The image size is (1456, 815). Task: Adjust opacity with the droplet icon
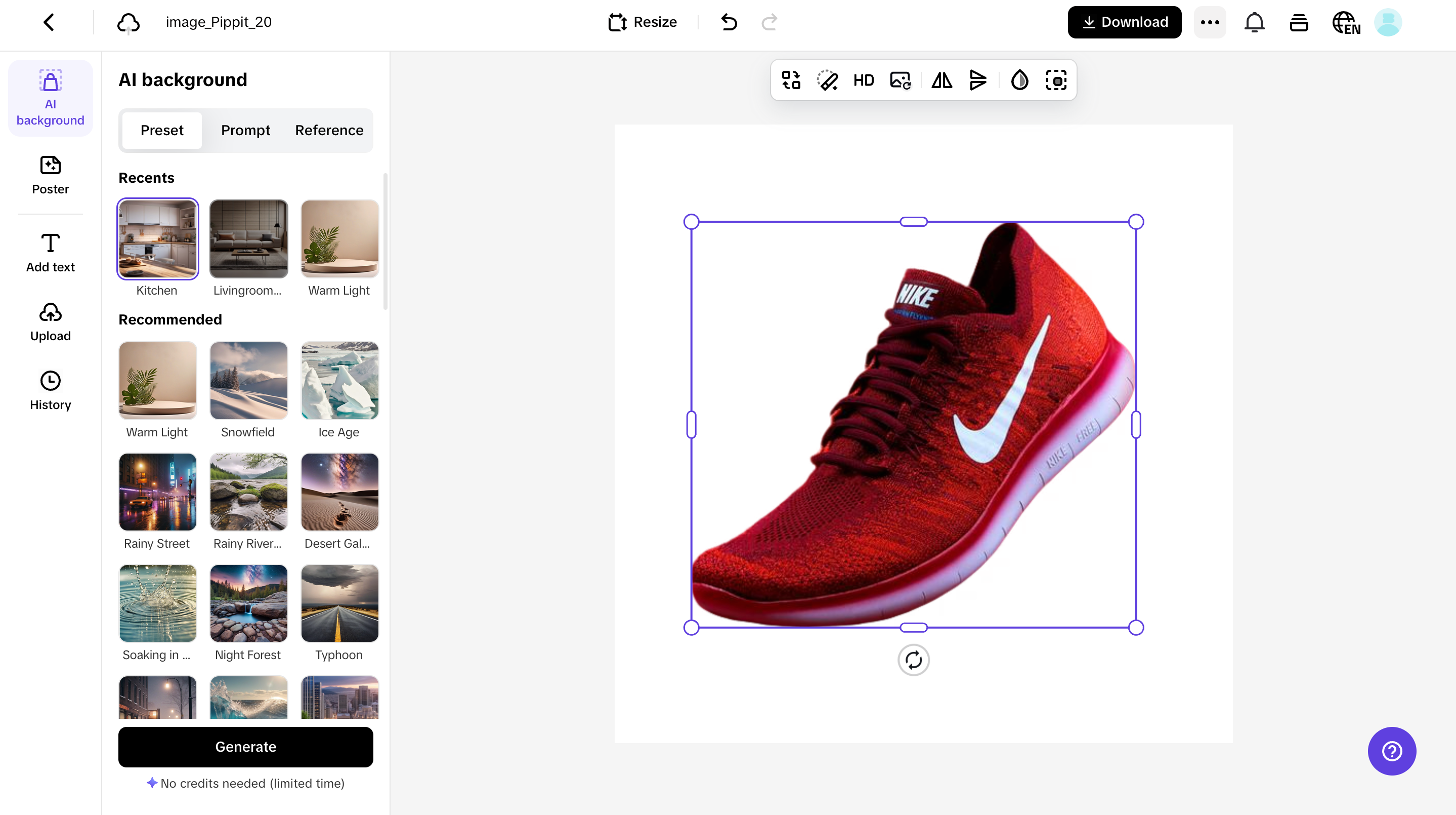click(x=1019, y=80)
